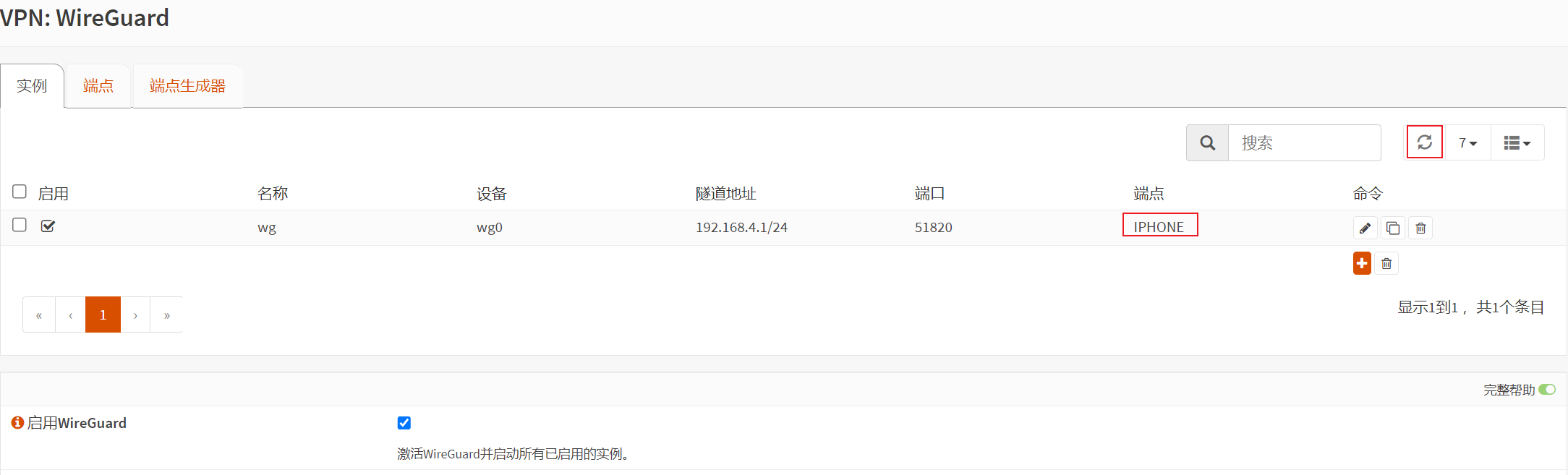
Task: Tick the select-all checkbox in table header
Action: pyautogui.click(x=20, y=192)
